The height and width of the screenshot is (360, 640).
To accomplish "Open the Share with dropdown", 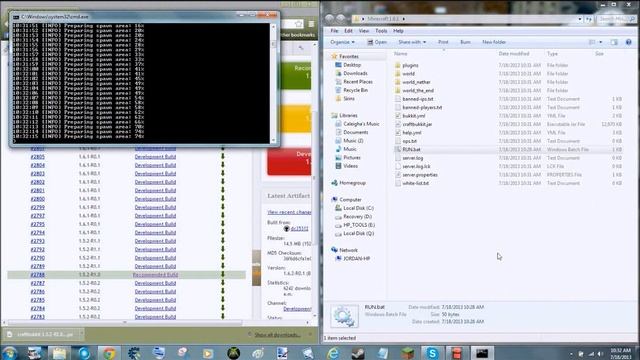I will point(412,42).
